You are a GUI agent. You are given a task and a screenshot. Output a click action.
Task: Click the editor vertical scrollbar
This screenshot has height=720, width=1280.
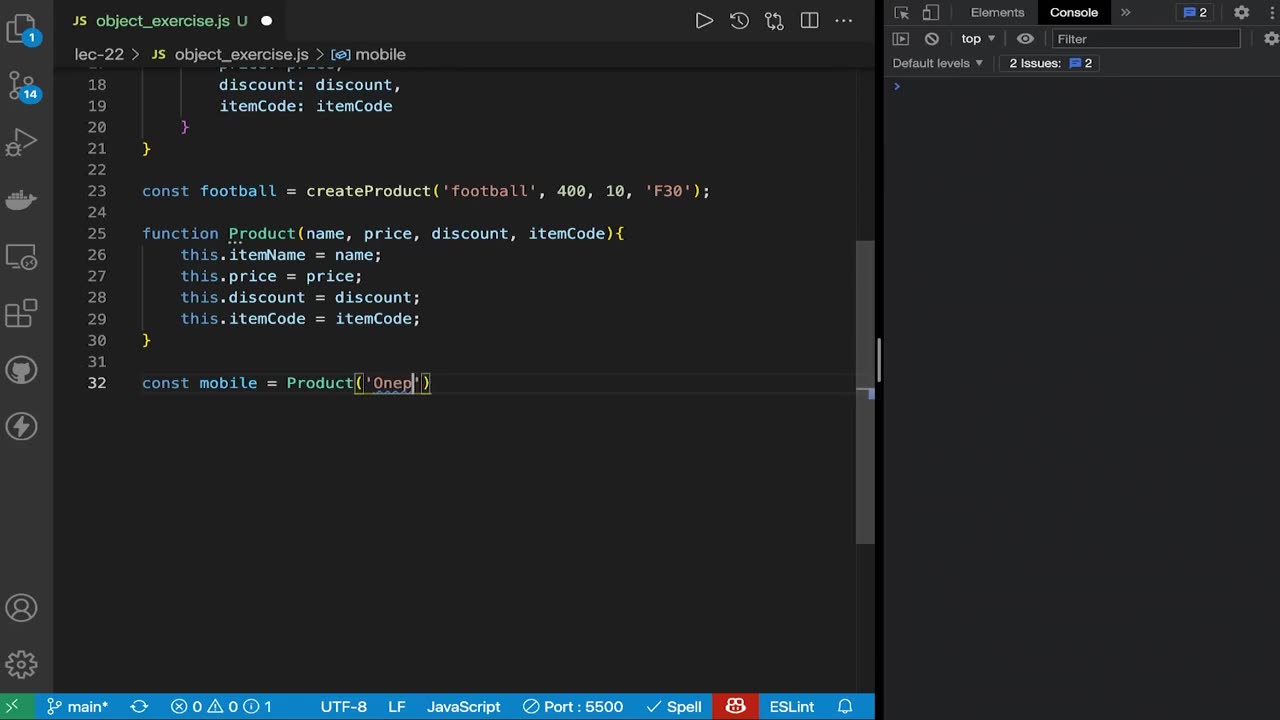tap(866, 391)
